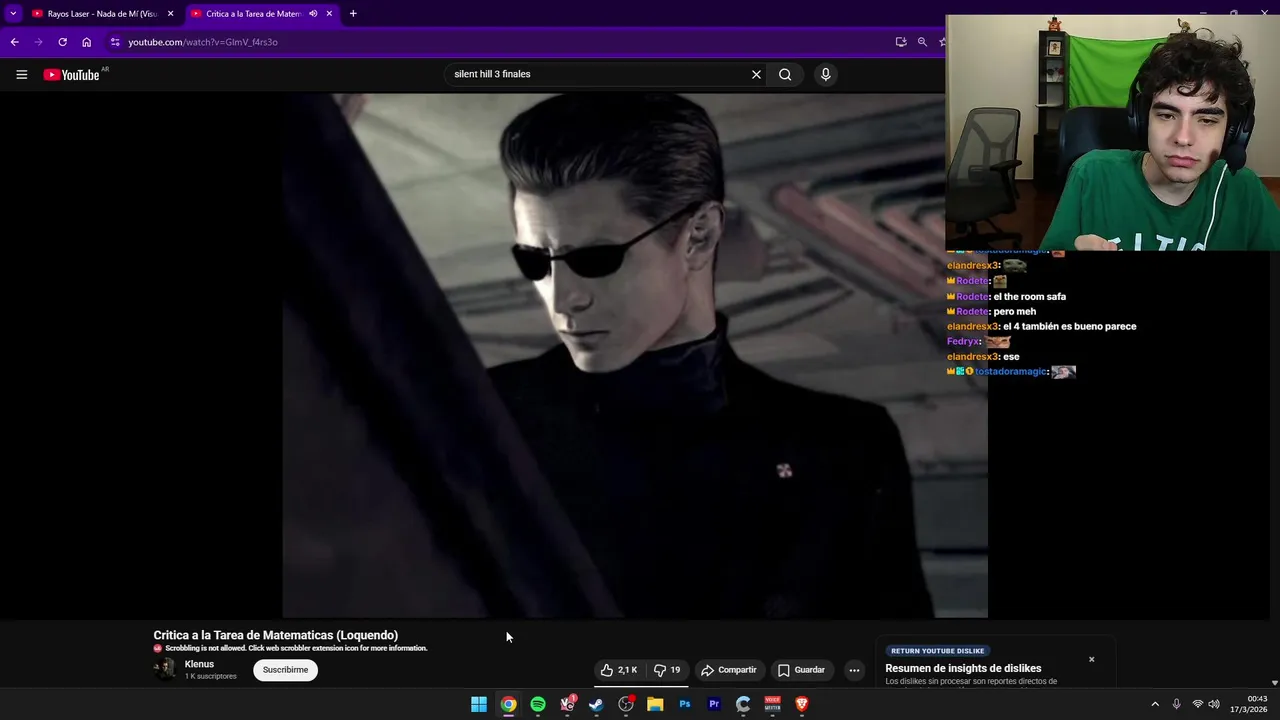Start voice search with the microphone
The height and width of the screenshot is (720, 1280).
coord(825,74)
